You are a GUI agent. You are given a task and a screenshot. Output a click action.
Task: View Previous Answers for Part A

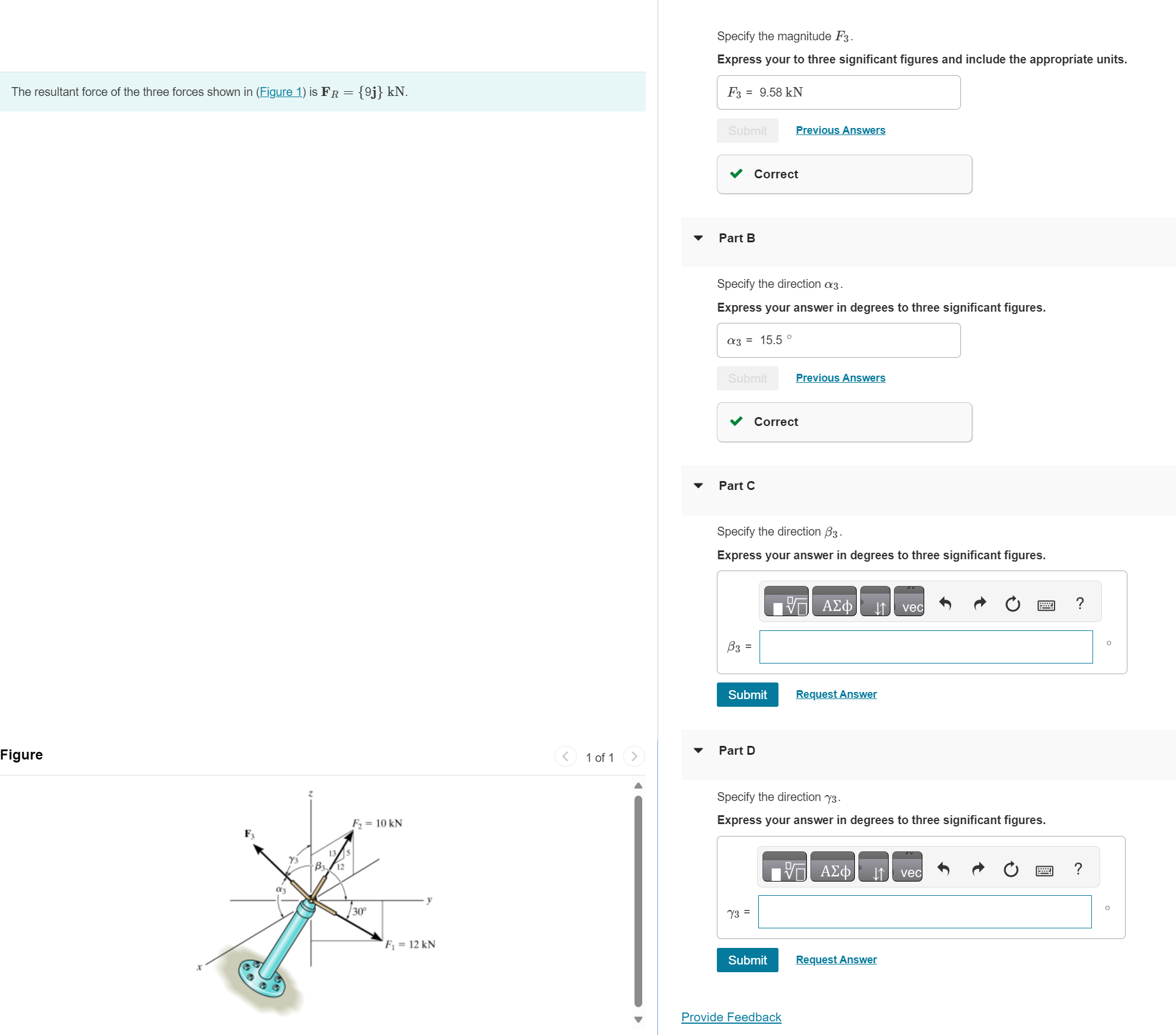coord(839,130)
